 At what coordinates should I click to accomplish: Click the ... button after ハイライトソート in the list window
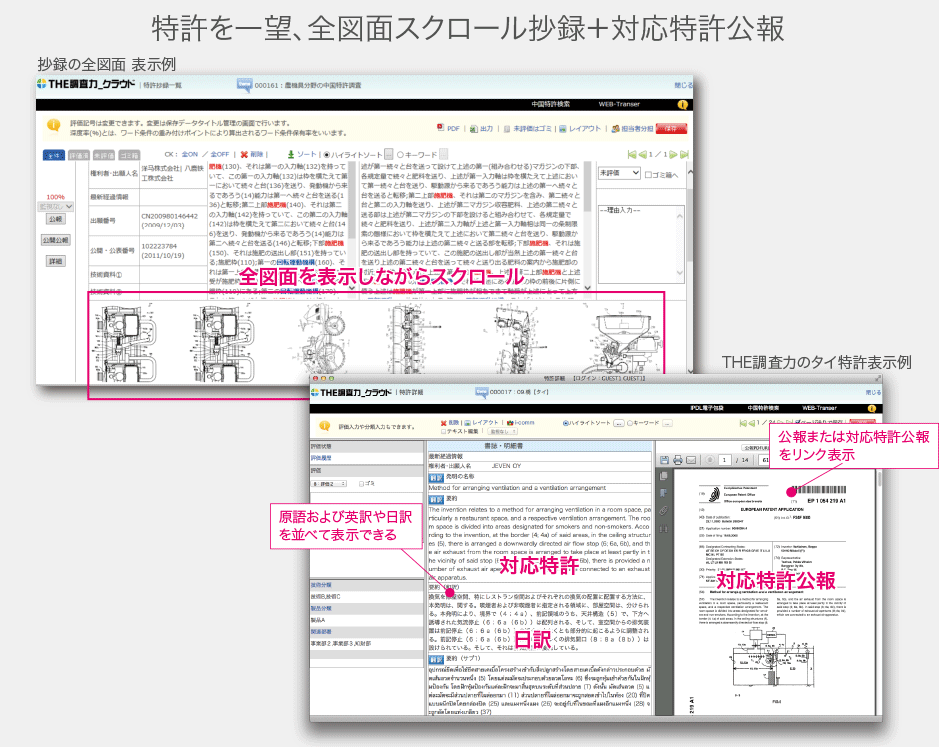click(x=389, y=155)
